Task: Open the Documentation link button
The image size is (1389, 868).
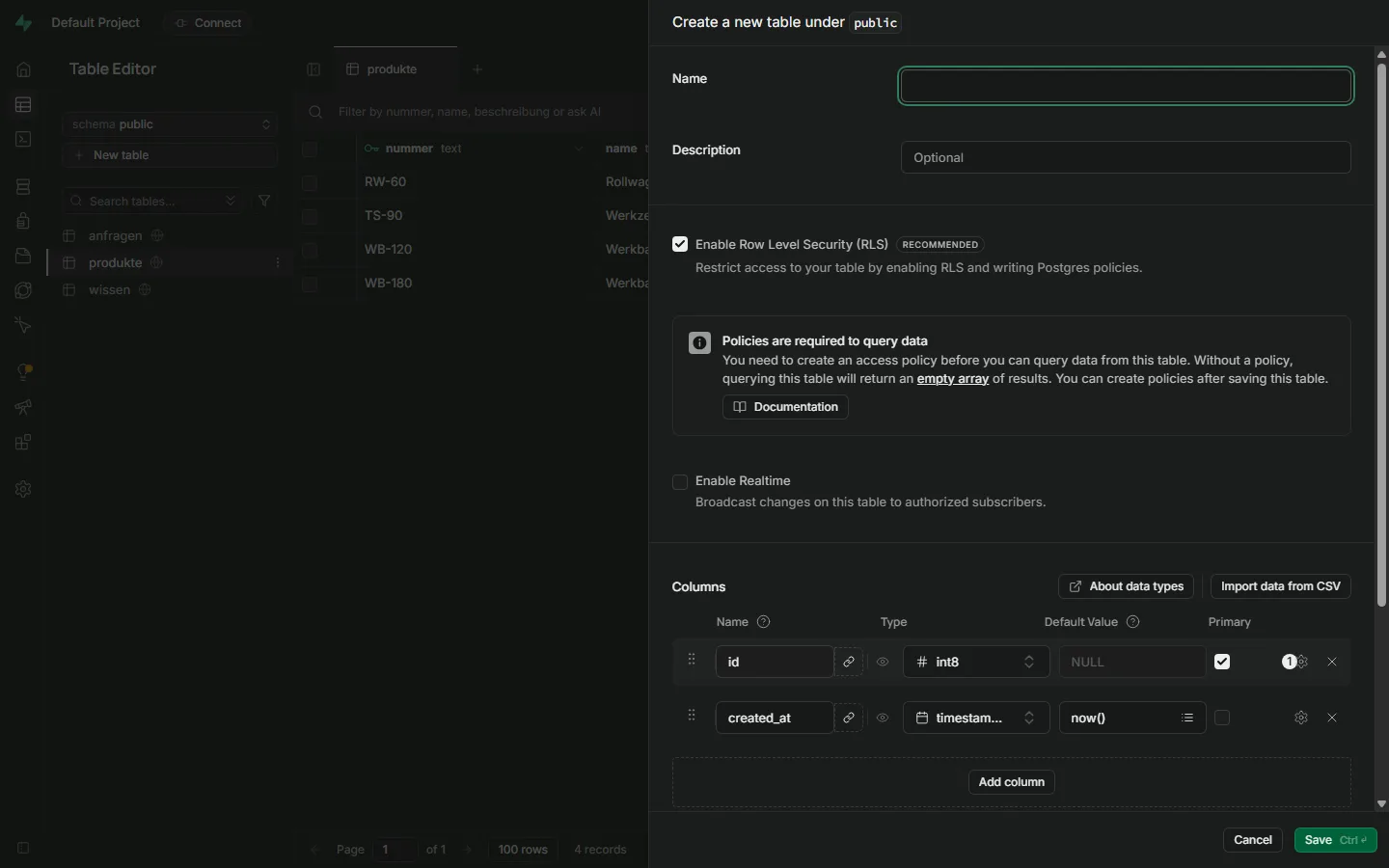Action: [785, 407]
